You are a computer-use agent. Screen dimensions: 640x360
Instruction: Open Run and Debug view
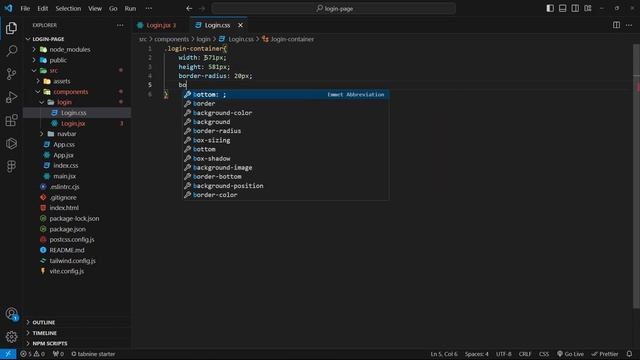pos(11,97)
